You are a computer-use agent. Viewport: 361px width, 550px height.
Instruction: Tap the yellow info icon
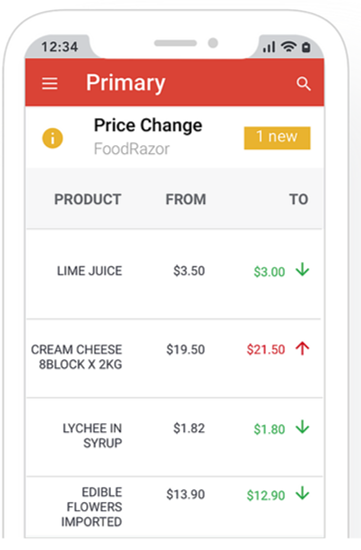(53, 138)
